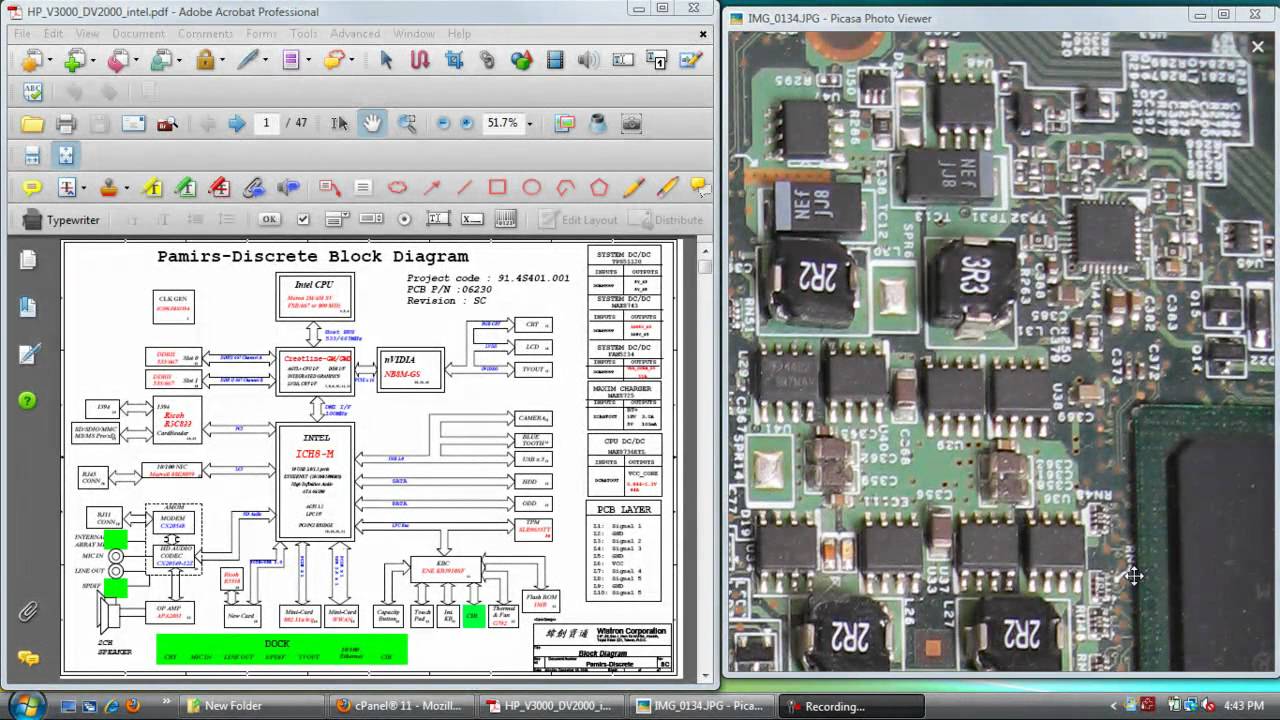
Task: Select the Check Box form tool
Action: [x=303, y=219]
